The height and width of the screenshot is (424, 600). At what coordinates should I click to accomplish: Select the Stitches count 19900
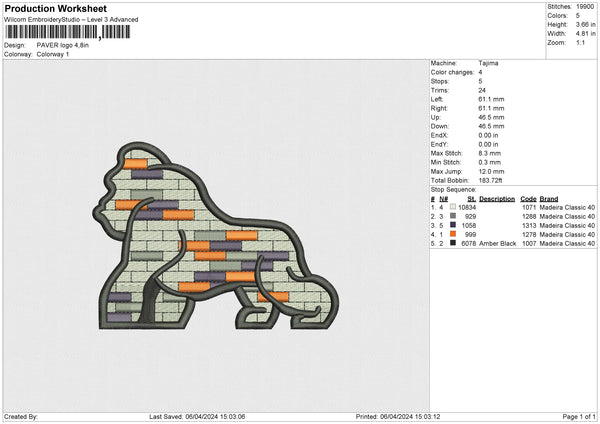[585, 7]
